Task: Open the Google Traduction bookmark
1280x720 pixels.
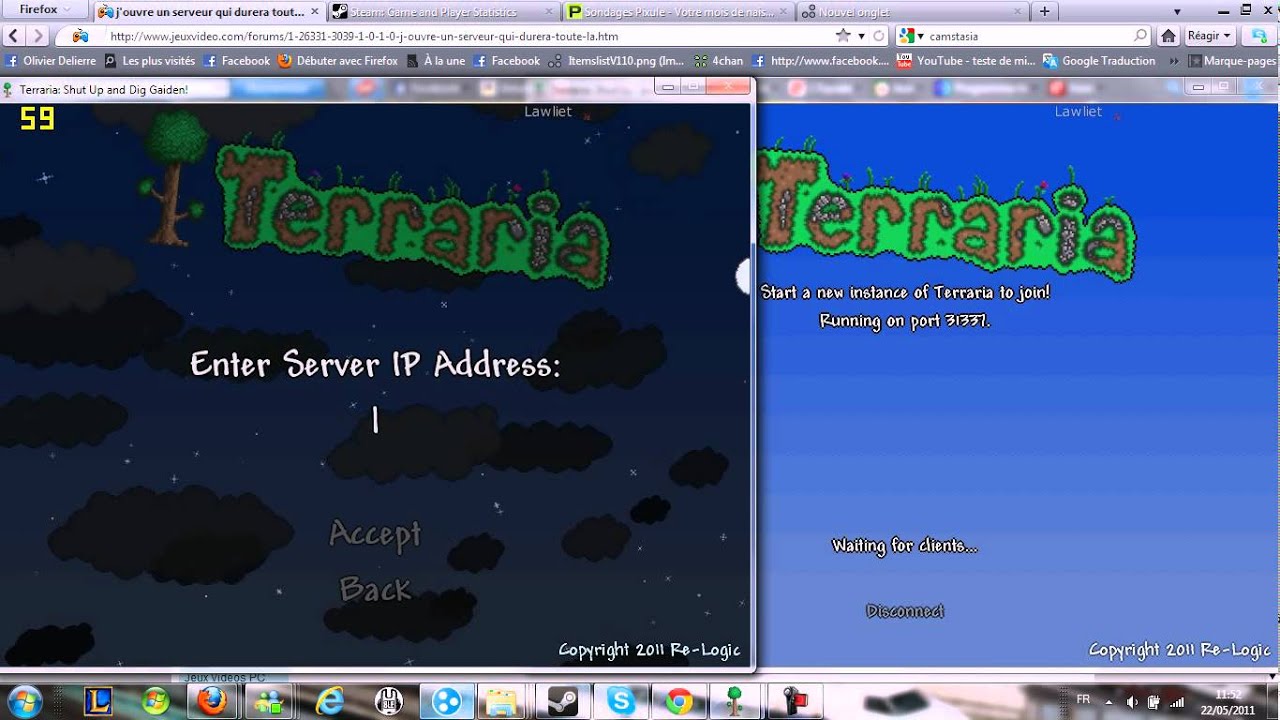Action: point(1099,61)
